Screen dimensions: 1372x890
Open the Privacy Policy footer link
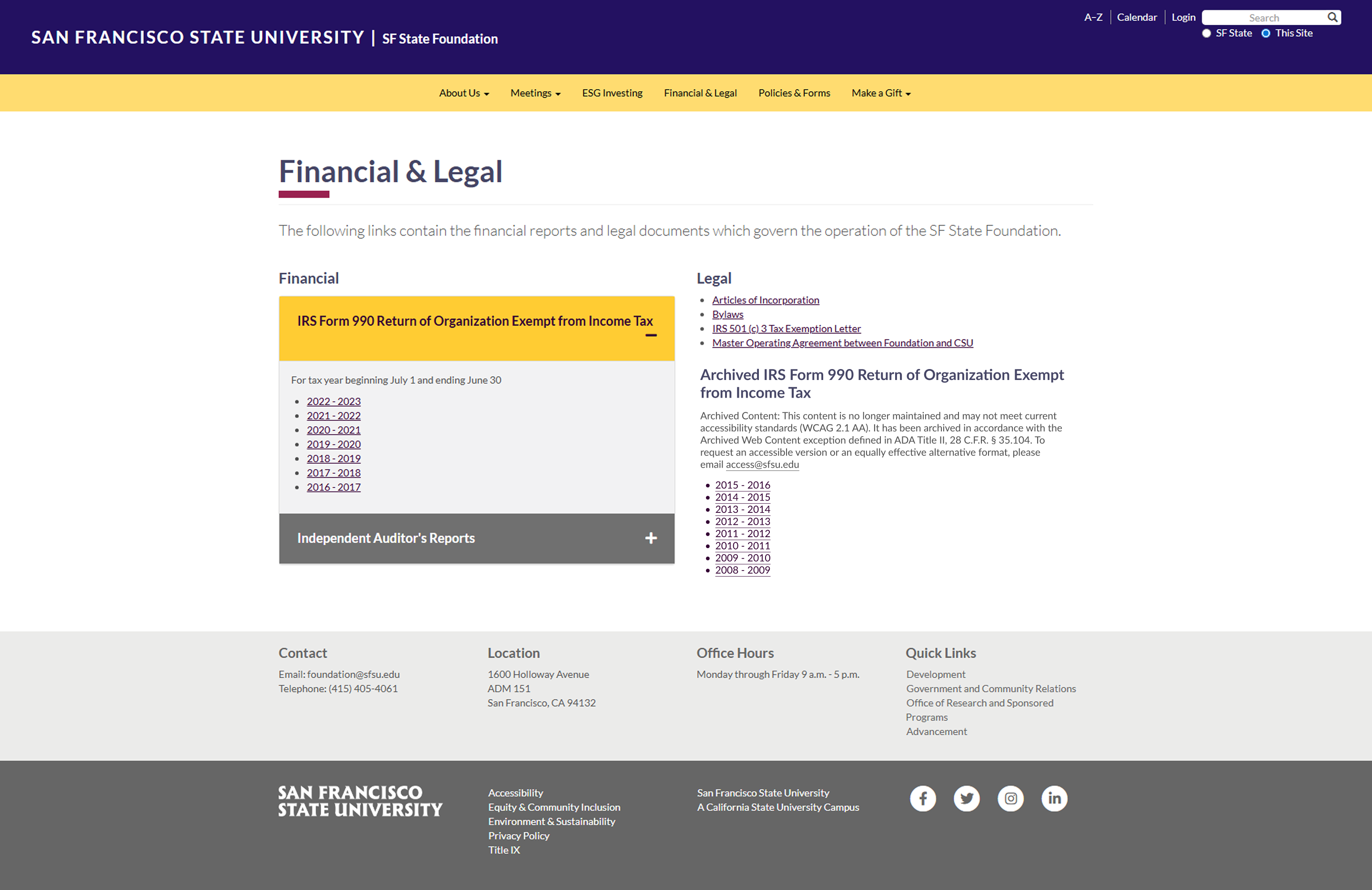[x=519, y=836]
